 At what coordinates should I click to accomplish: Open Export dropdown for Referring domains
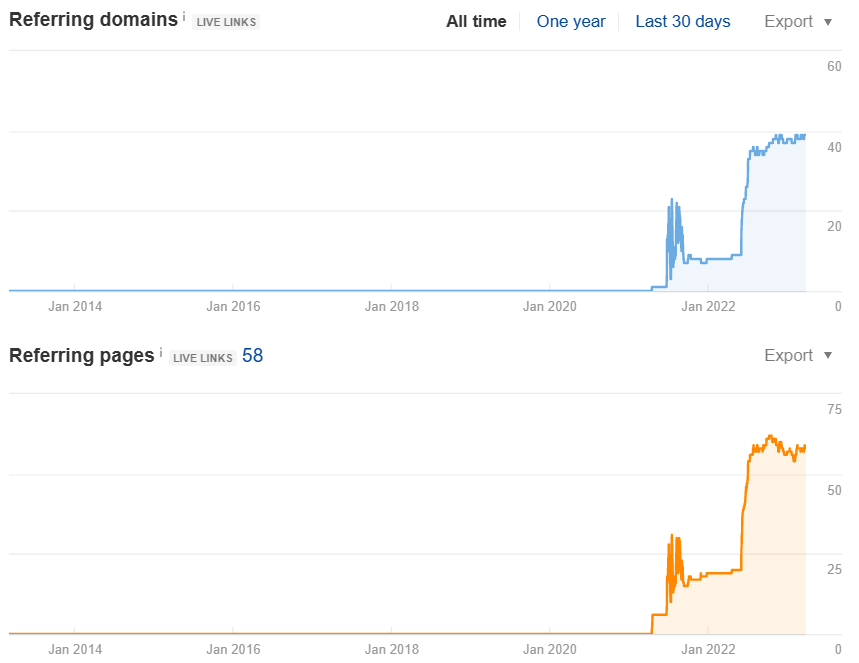(x=798, y=21)
